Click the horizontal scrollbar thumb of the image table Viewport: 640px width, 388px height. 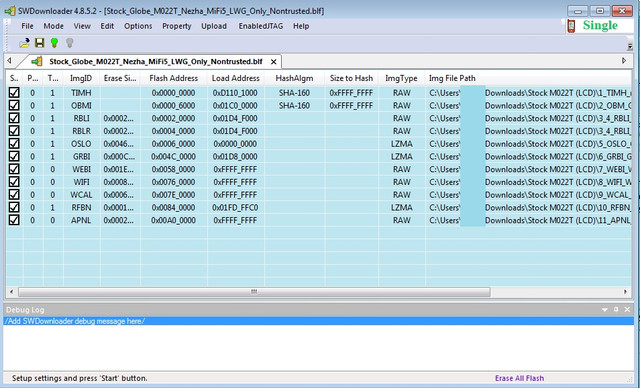click(x=254, y=292)
